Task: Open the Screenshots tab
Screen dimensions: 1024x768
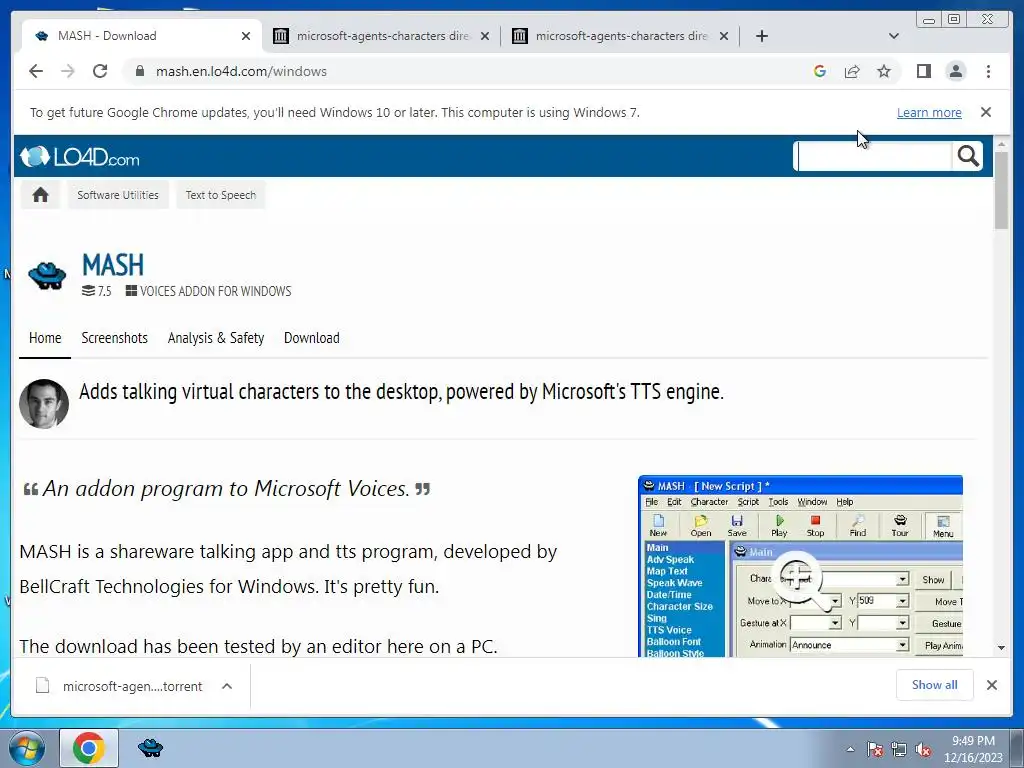Action: tap(114, 338)
